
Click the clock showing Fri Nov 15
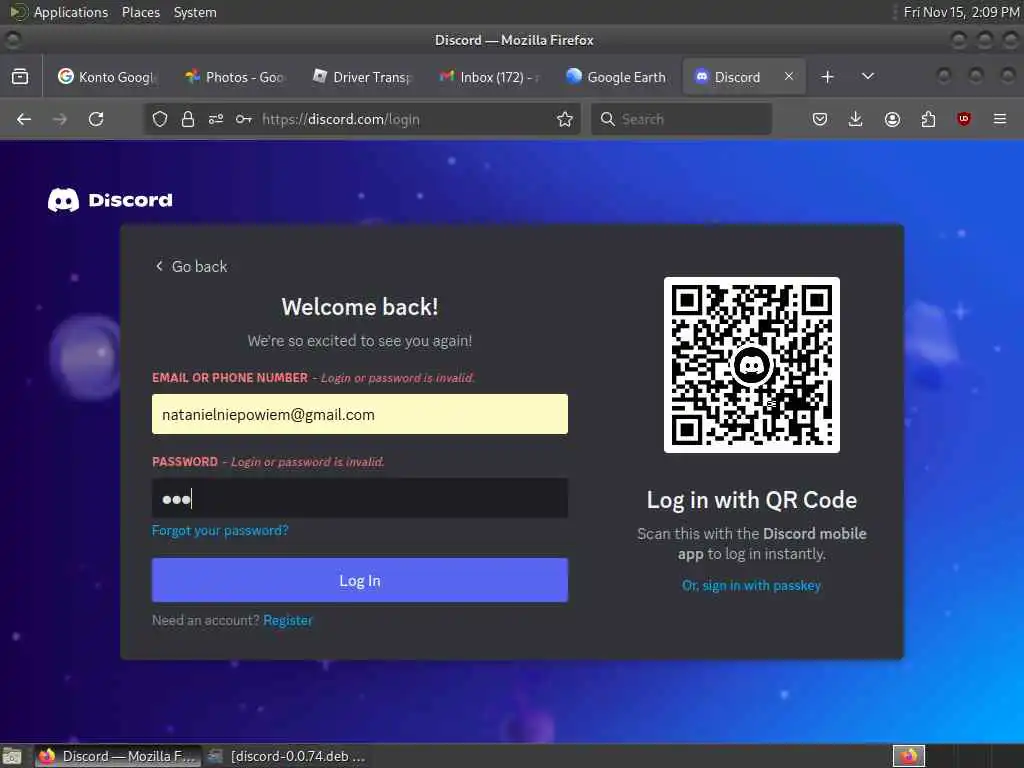[961, 12]
